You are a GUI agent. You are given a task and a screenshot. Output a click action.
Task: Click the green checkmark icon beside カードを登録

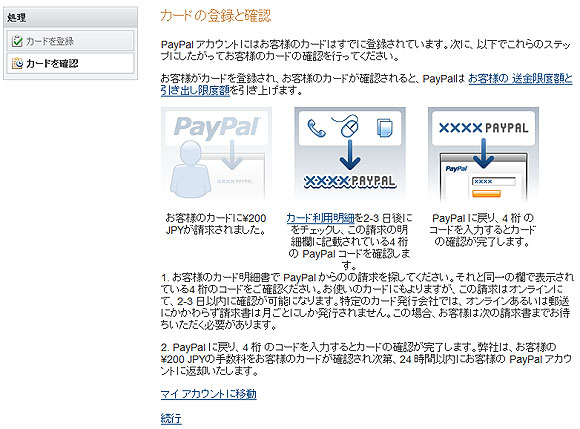click(x=17, y=41)
